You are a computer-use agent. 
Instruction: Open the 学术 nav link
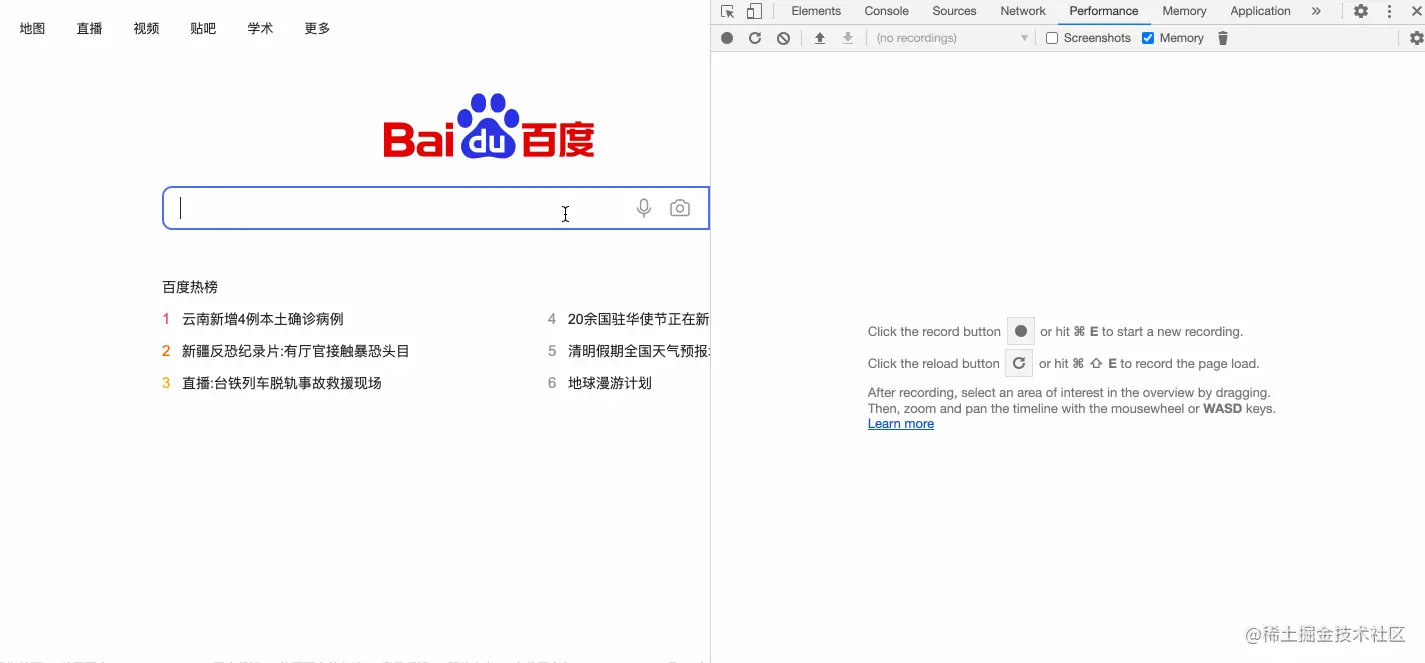tap(260, 28)
